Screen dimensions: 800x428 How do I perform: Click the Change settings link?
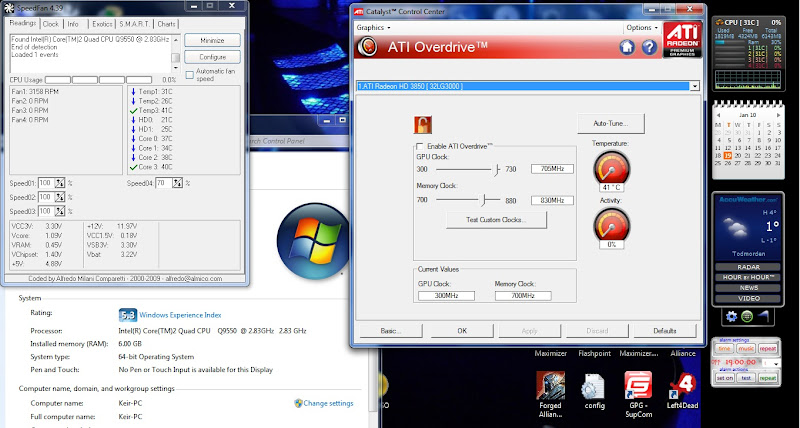(x=328, y=403)
